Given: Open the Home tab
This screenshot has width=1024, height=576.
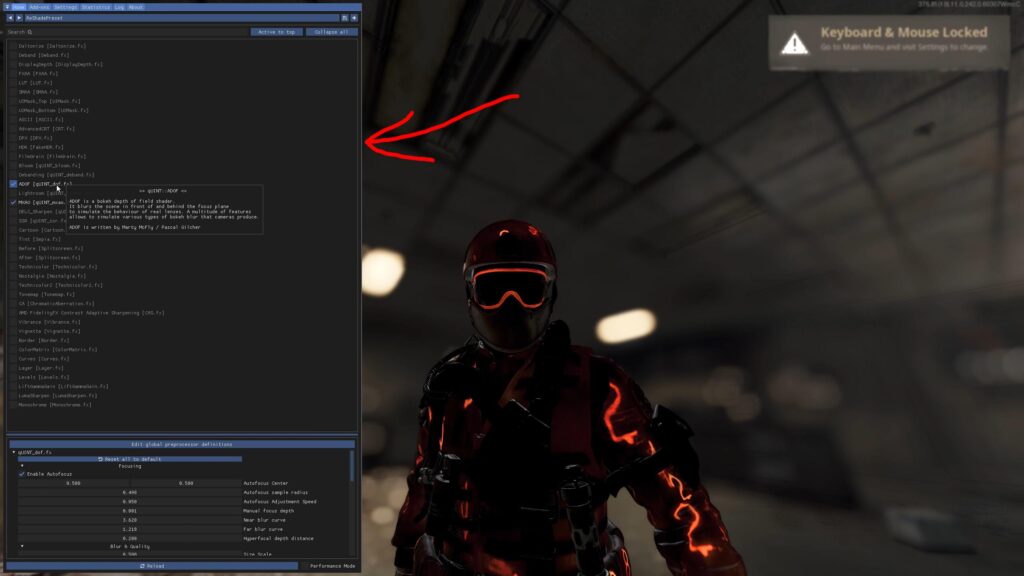Looking at the screenshot, I should tap(18, 7).
